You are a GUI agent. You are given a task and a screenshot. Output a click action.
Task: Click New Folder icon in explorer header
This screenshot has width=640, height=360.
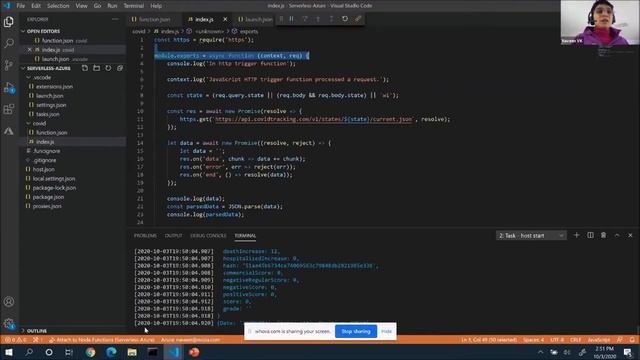coord(96,68)
